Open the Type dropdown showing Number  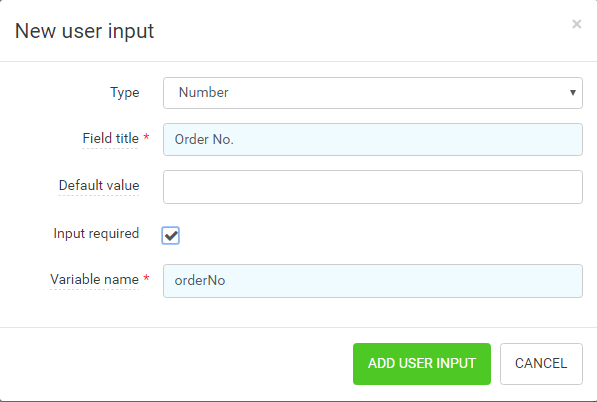tap(373, 93)
